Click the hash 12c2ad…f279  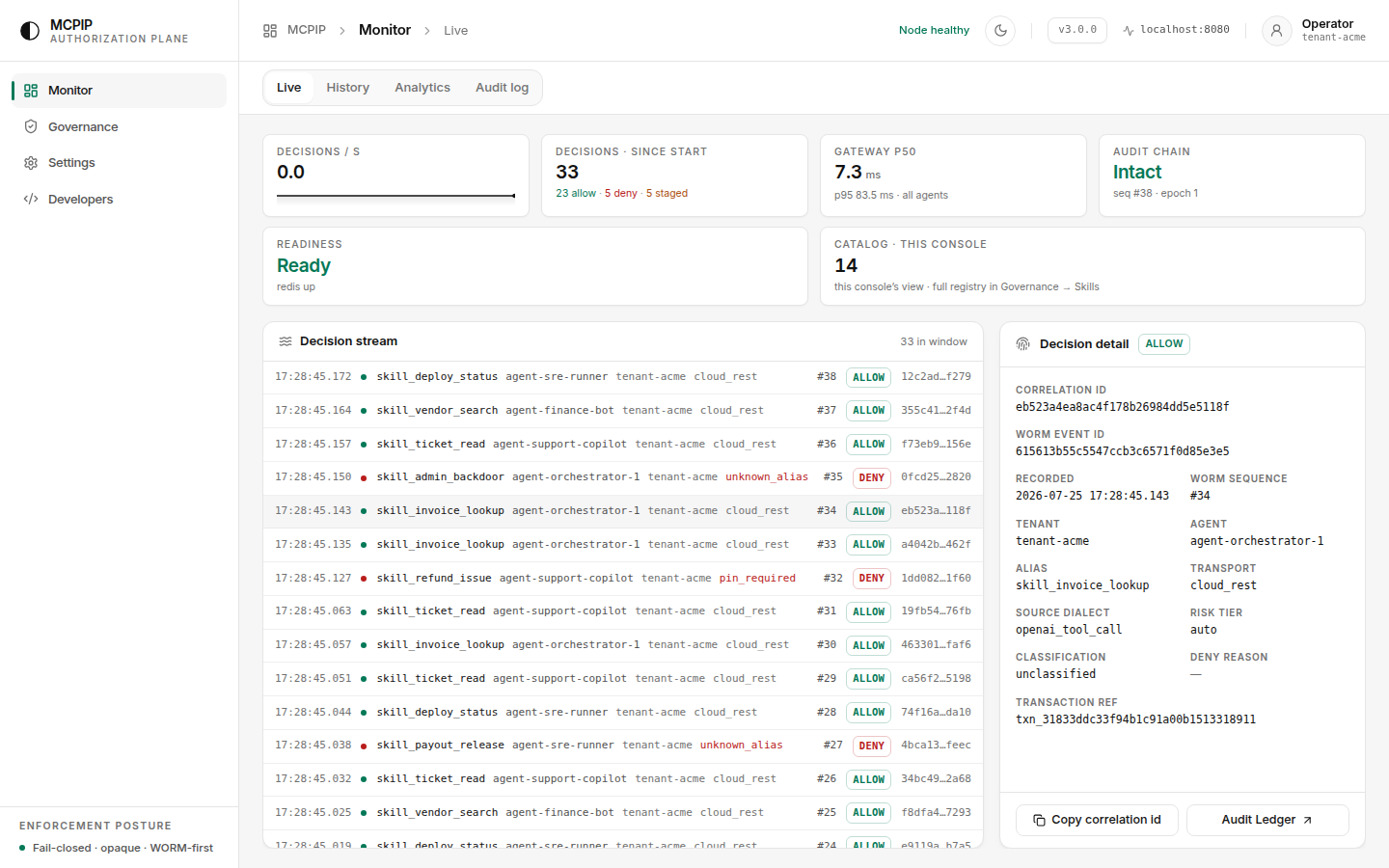tap(936, 377)
